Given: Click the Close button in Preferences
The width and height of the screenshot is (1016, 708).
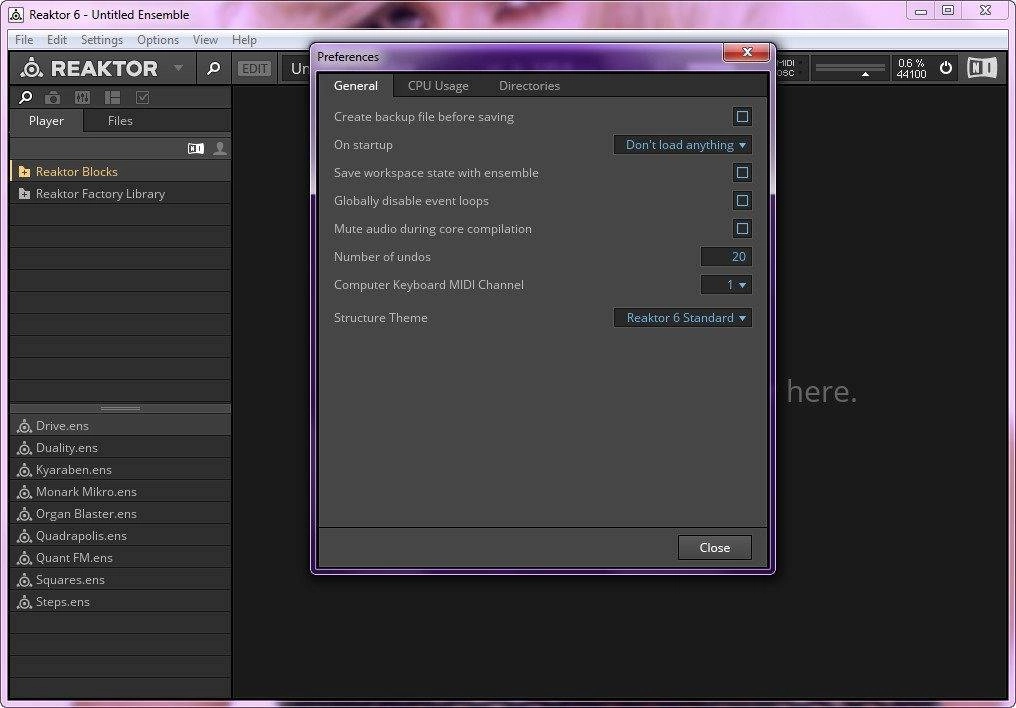Looking at the screenshot, I should [715, 547].
